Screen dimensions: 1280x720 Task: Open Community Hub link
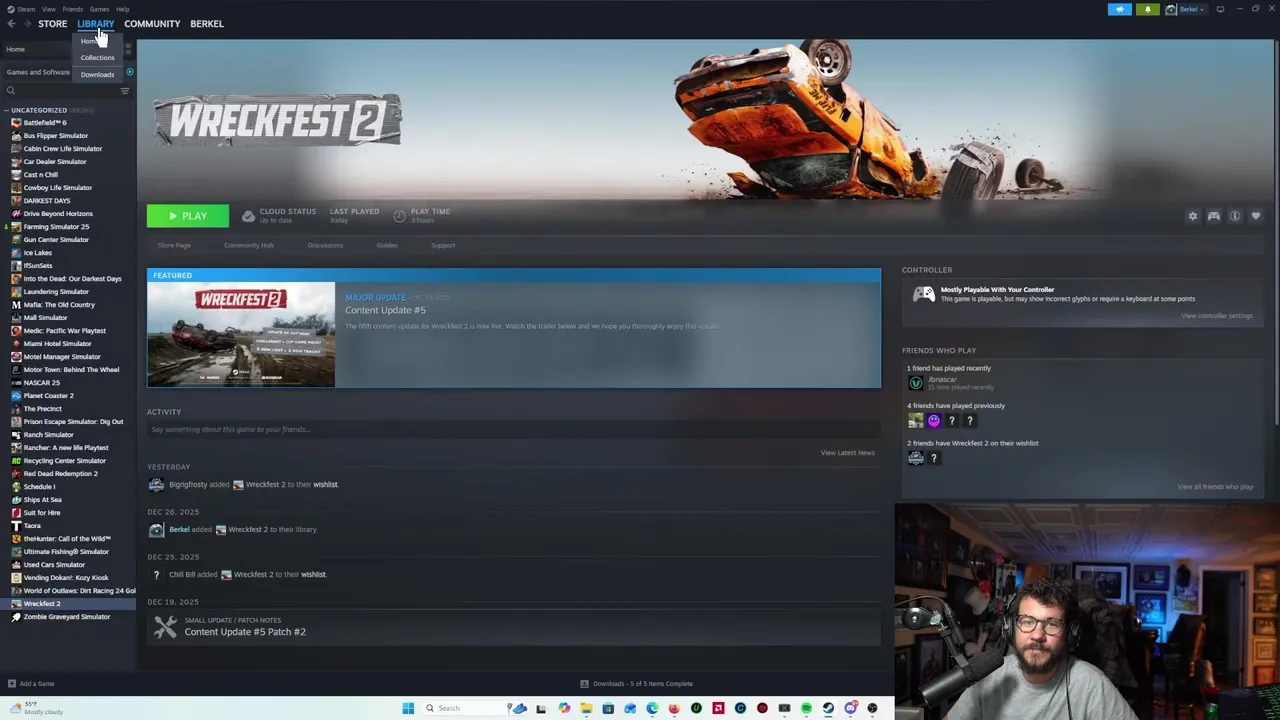pos(249,245)
